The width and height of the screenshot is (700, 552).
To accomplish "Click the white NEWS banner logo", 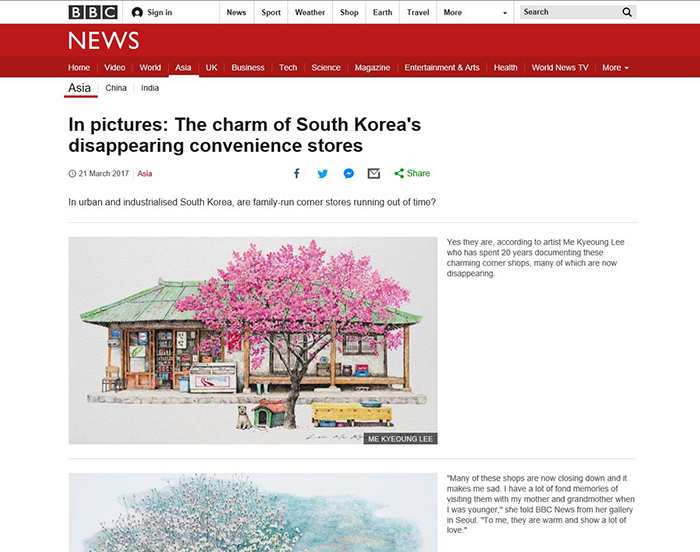I will coord(104,41).
